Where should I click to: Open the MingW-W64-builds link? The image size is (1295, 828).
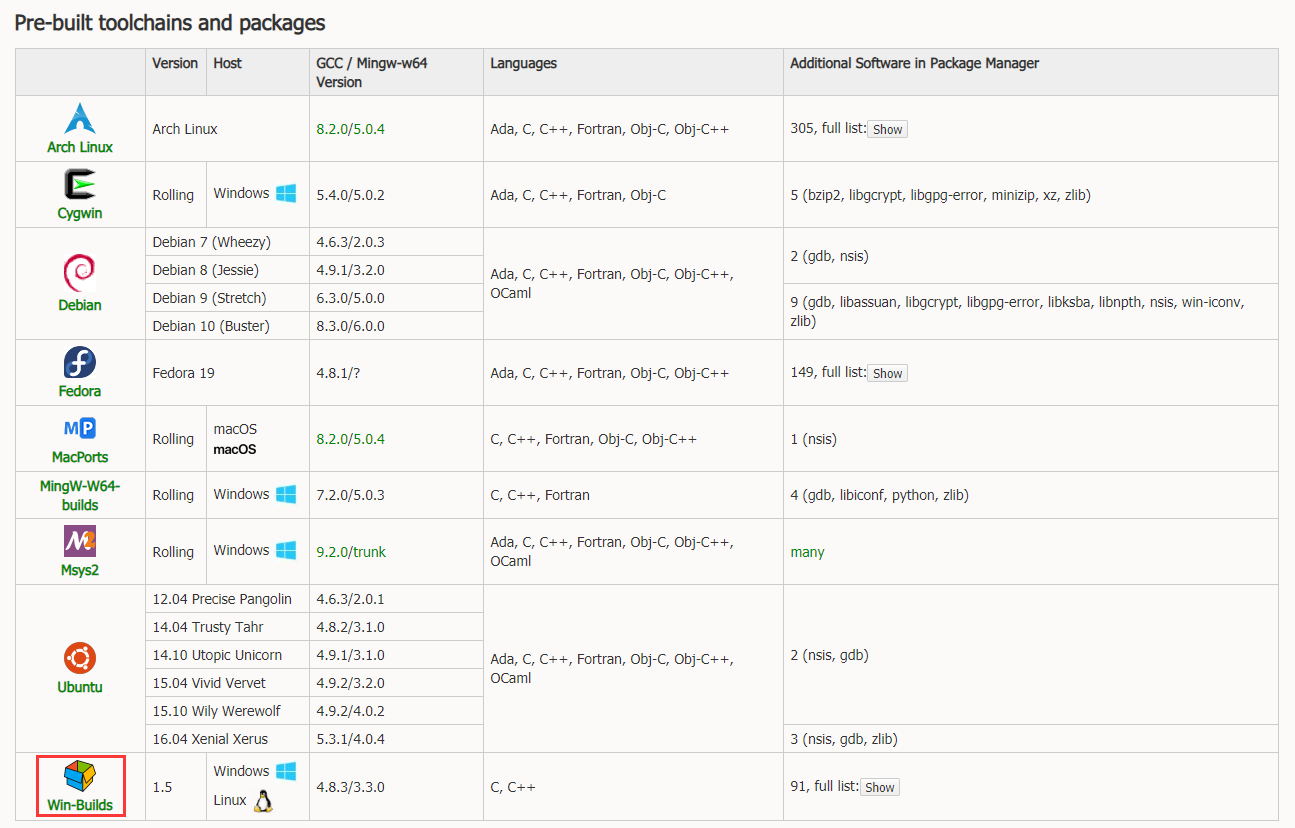(80, 495)
